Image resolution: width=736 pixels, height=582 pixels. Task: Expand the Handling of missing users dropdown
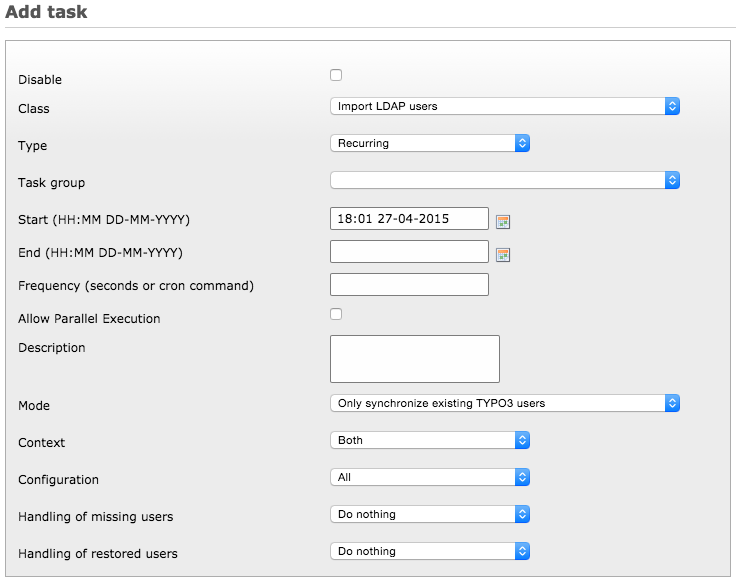coord(429,514)
